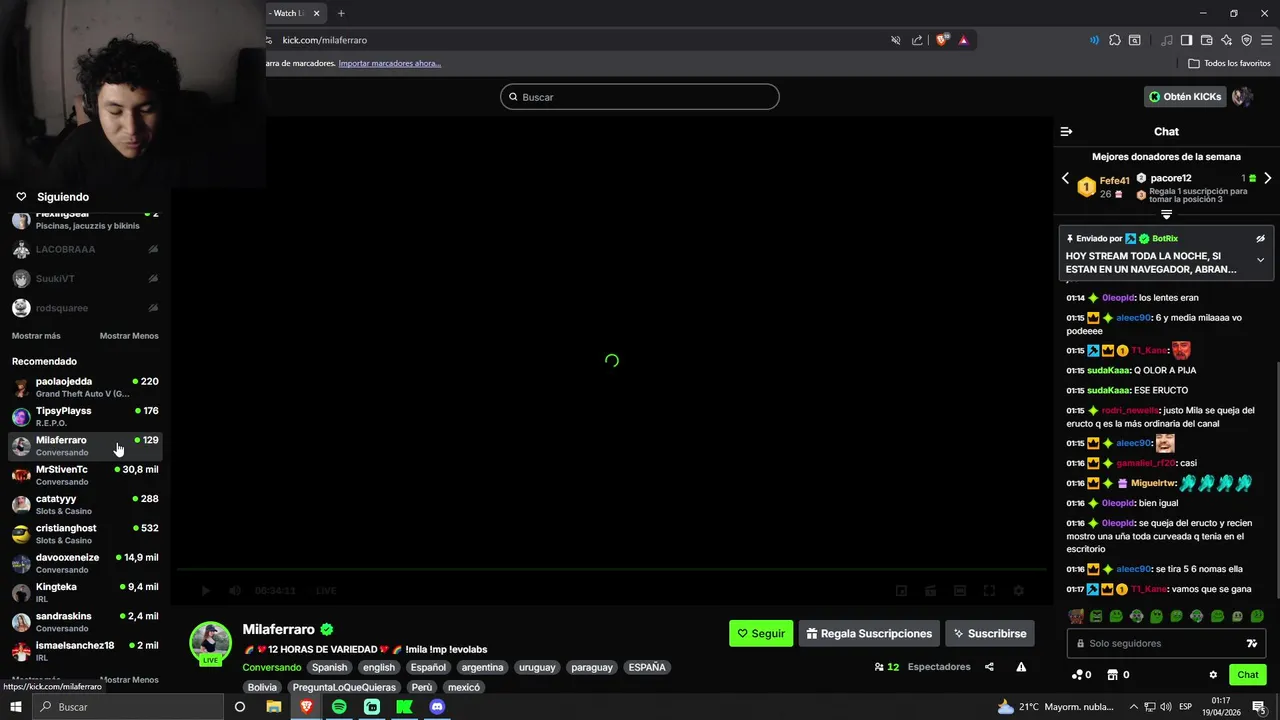Open MrStivenTc recommended channel
This screenshot has width=1280, height=720.
pos(85,475)
